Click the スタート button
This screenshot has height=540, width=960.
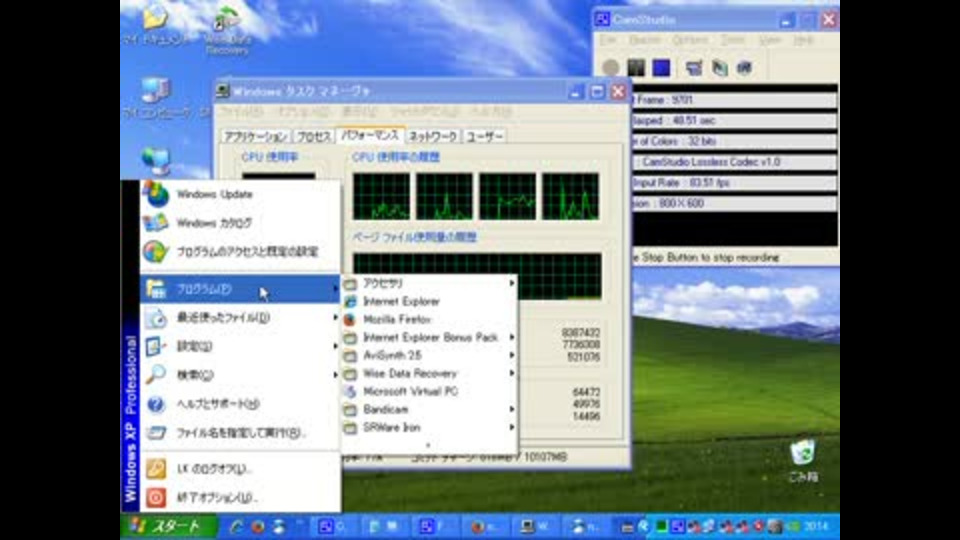[x=168, y=527]
